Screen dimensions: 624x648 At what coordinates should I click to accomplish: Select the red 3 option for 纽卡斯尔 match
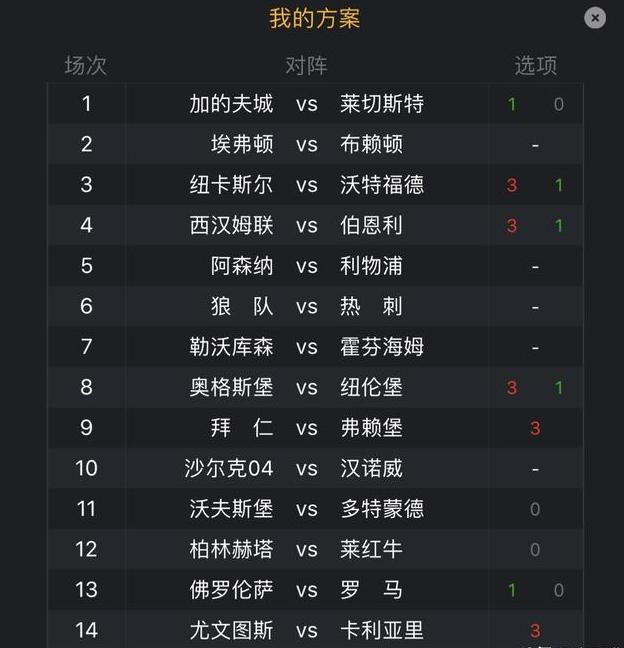click(512, 185)
